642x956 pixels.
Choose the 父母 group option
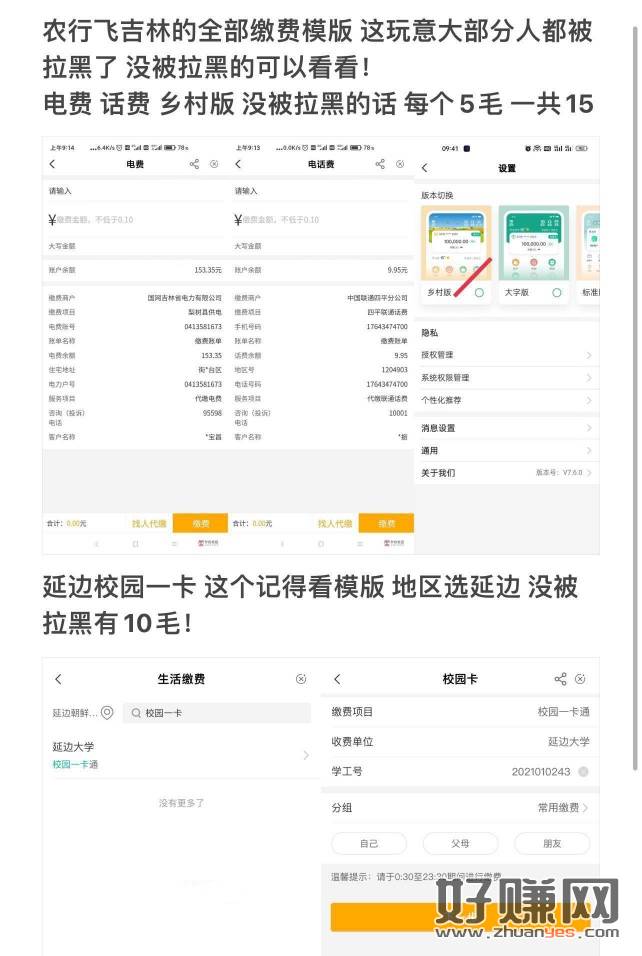point(460,843)
